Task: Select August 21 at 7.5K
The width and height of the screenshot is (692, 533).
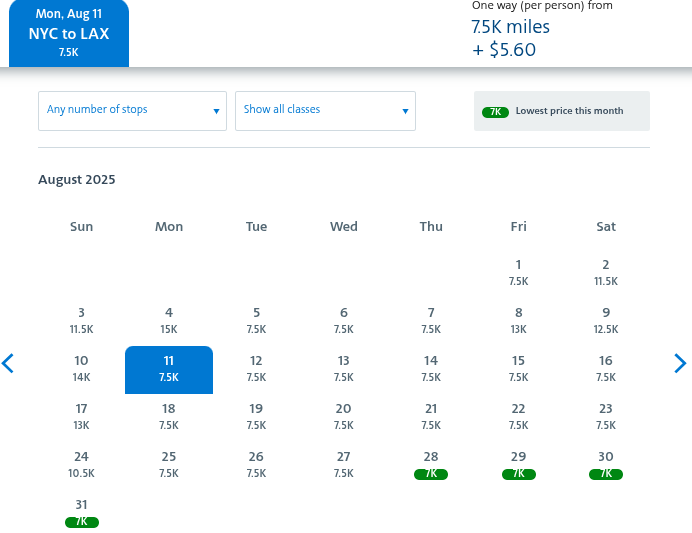Action: point(431,418)
